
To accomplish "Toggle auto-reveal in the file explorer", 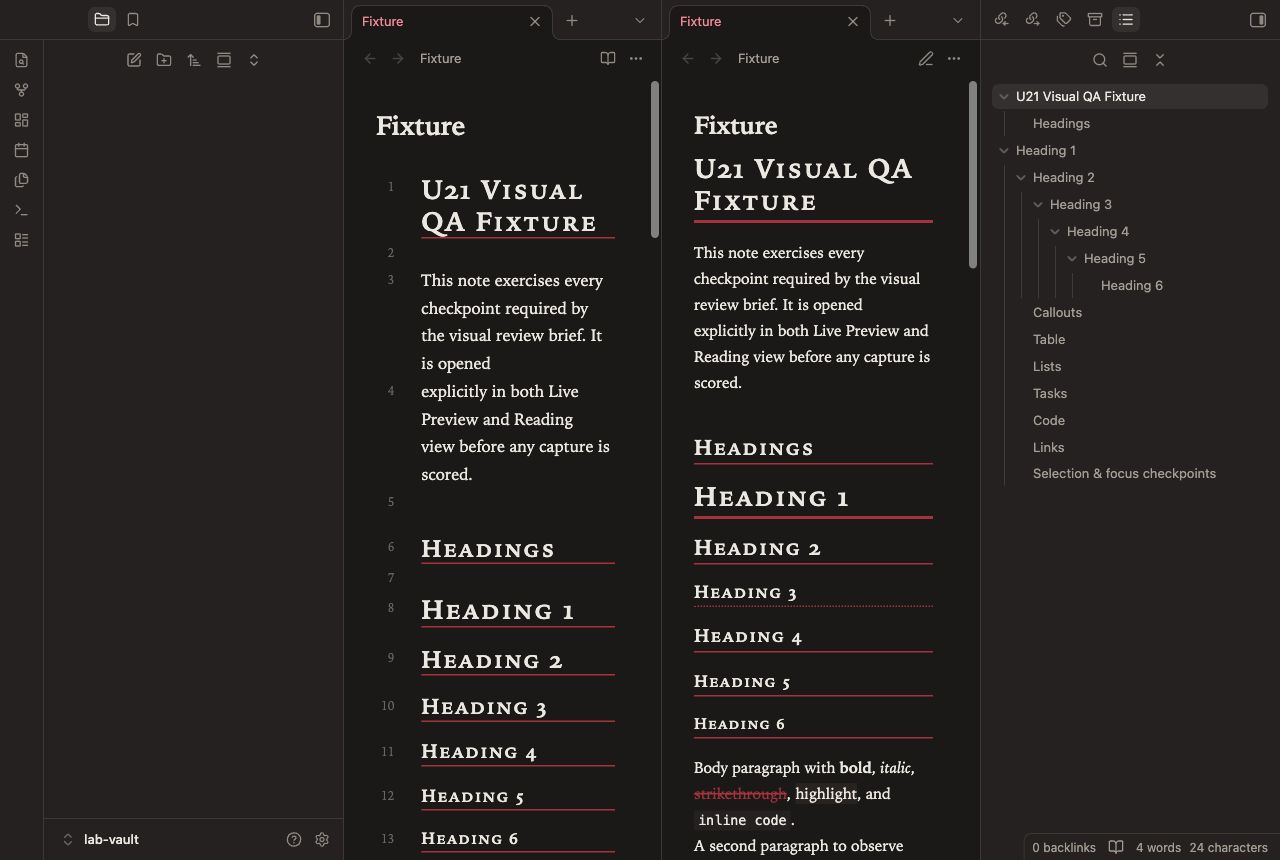I will [224, 60].
